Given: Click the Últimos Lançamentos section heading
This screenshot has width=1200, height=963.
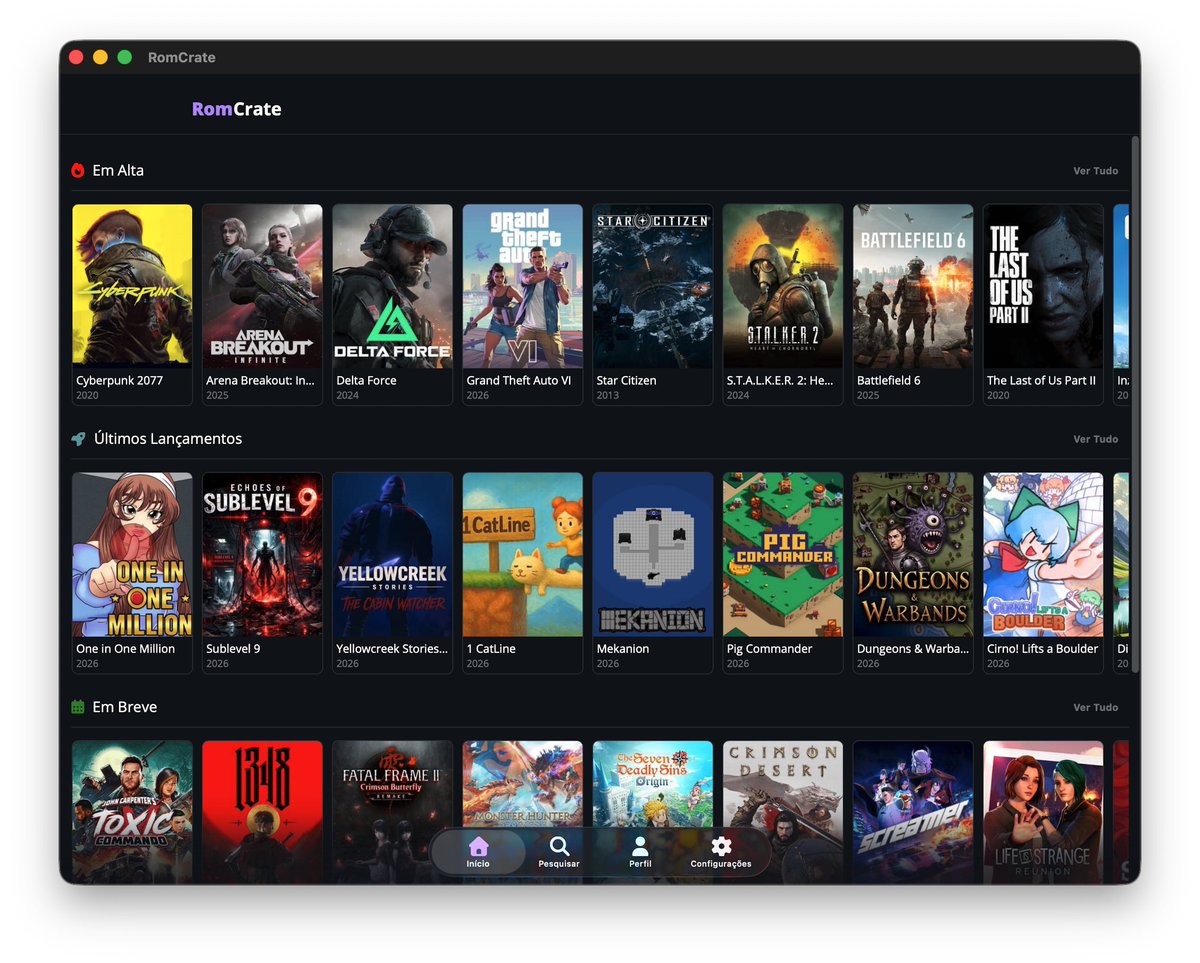Looking at the screenshot, I should [x=168, y=439].
